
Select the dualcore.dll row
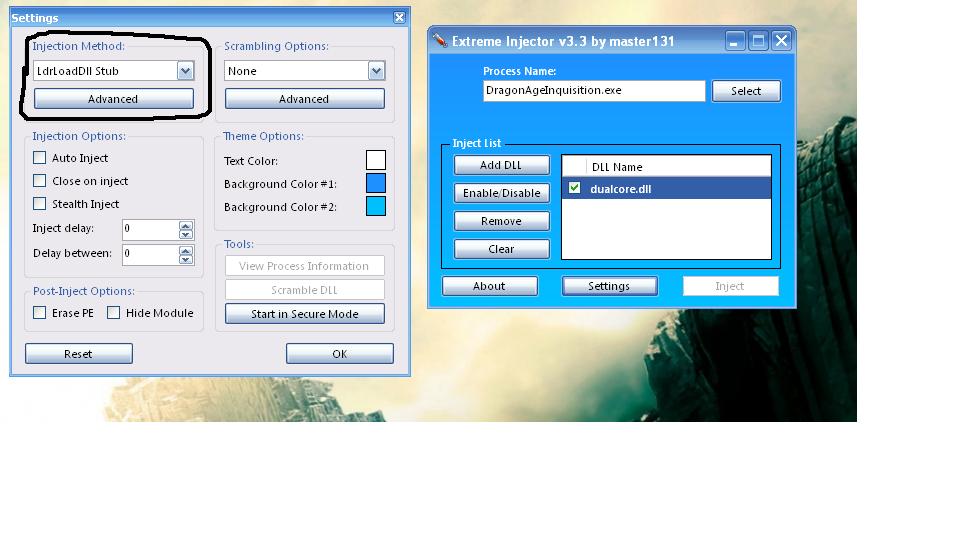click(x=666, y=189)
